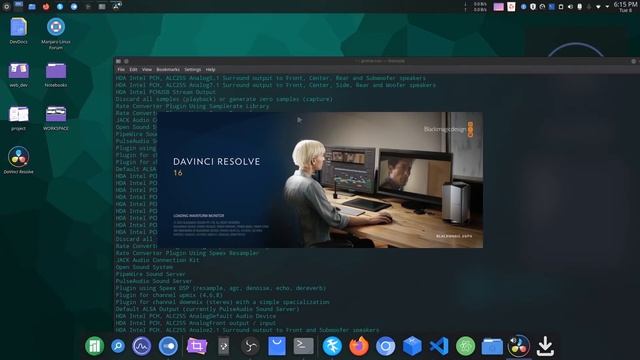Open the dark gray rectangular app icon in the dock
The image size is (640, 360).
click(x=224, y=346)
